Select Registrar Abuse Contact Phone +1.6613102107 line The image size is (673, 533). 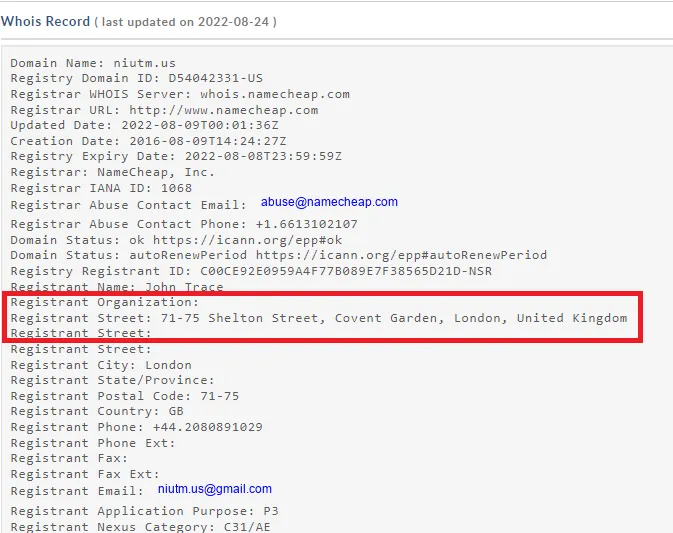(x=184, y=224)
